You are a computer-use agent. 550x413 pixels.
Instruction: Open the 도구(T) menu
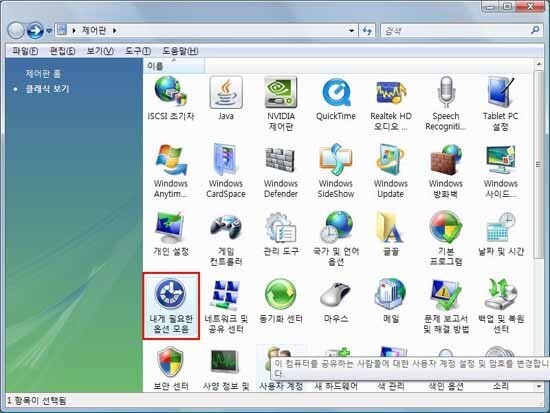(138, 51)
